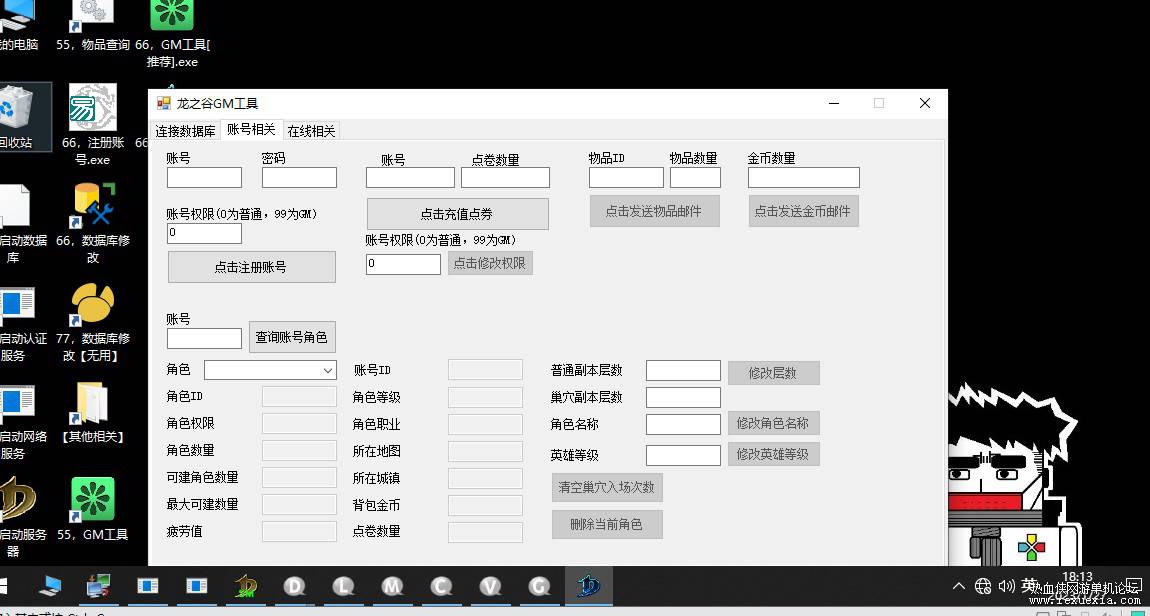Focus the 物品ID input field

tap(626, 177)
